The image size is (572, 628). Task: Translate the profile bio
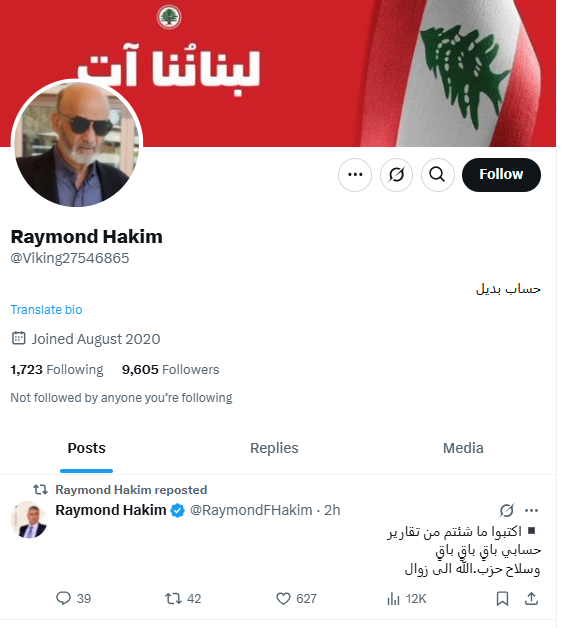pos(46,310)
